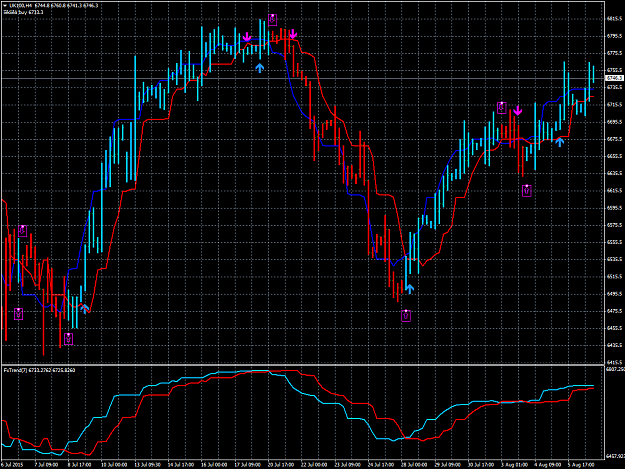Click the buy indicator label under the chart title
The image size is (625, 469).
23,12
